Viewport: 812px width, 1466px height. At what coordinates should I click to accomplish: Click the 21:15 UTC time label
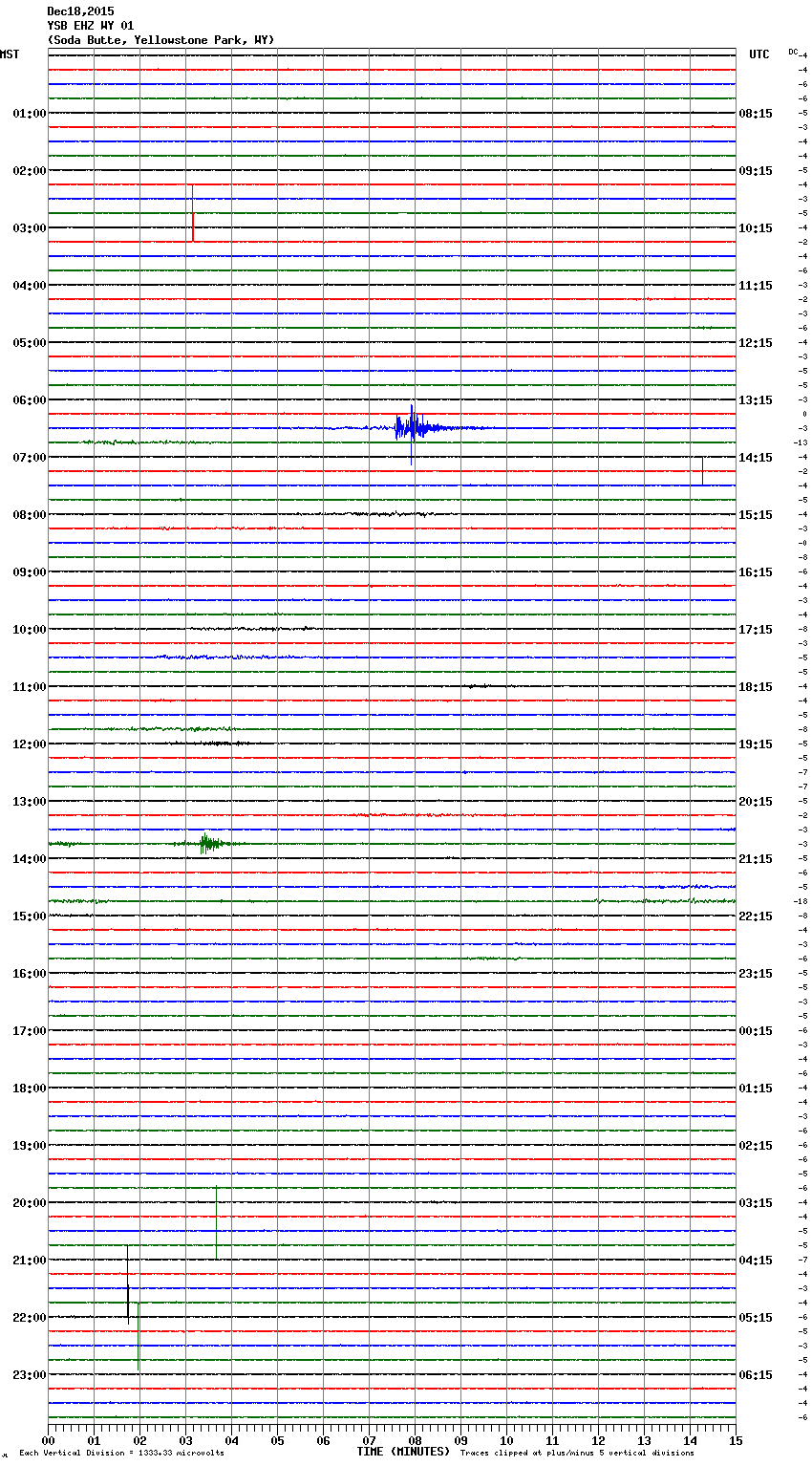point(756,859)
